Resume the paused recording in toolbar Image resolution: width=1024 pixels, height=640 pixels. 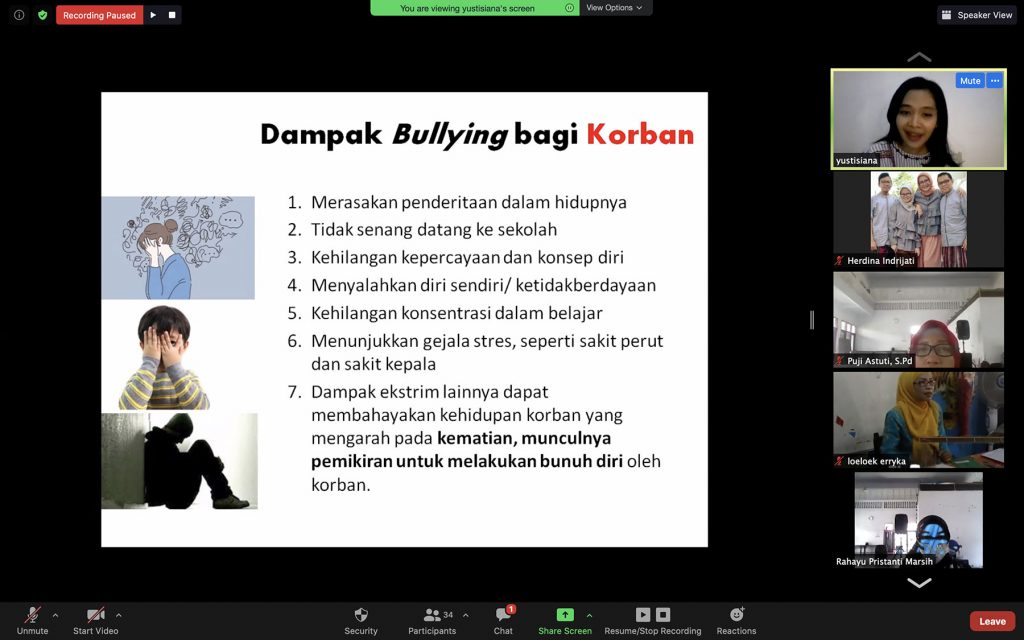[643, 615]
